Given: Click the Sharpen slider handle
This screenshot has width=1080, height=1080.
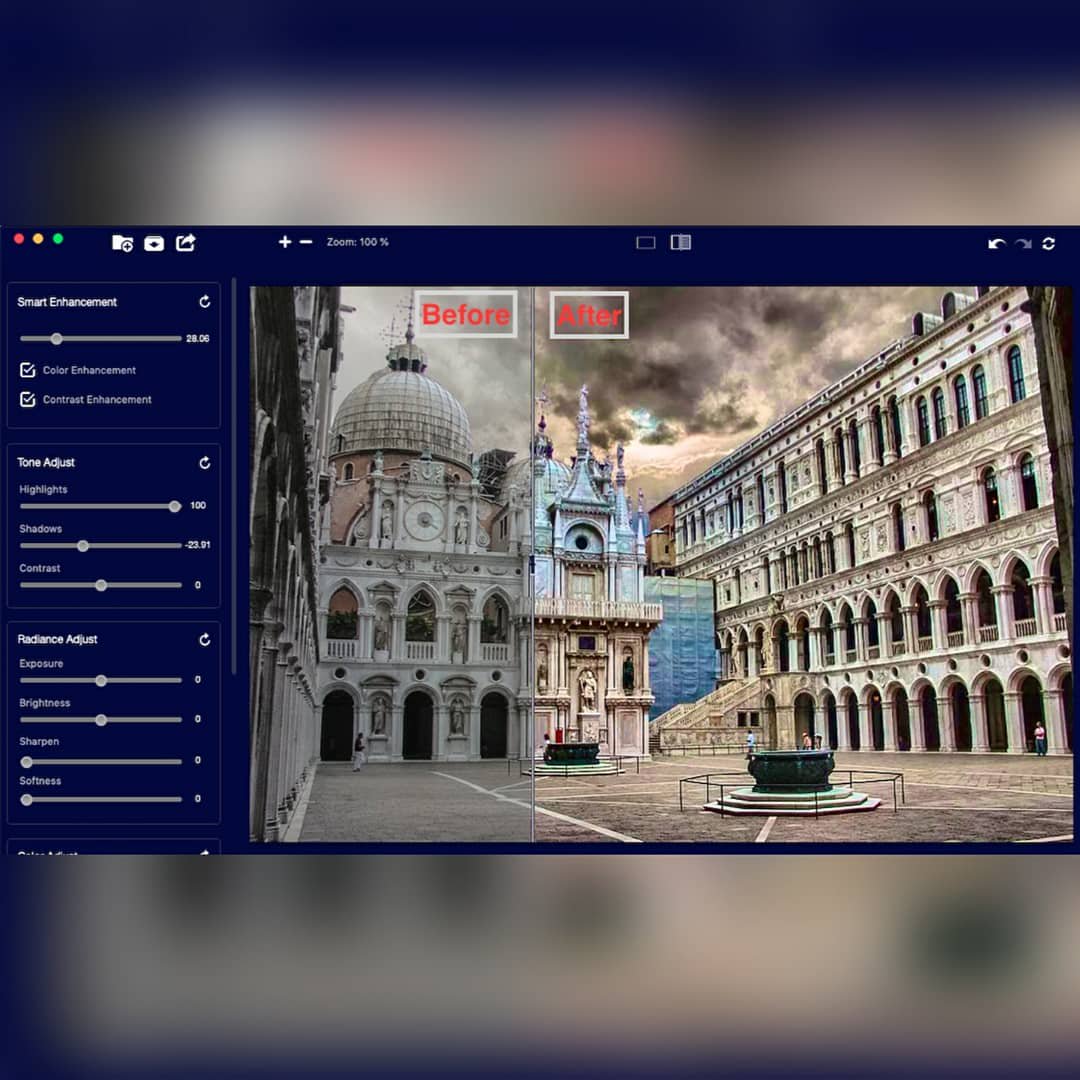Looking at the screenshot, I should (x=26, y=762).
